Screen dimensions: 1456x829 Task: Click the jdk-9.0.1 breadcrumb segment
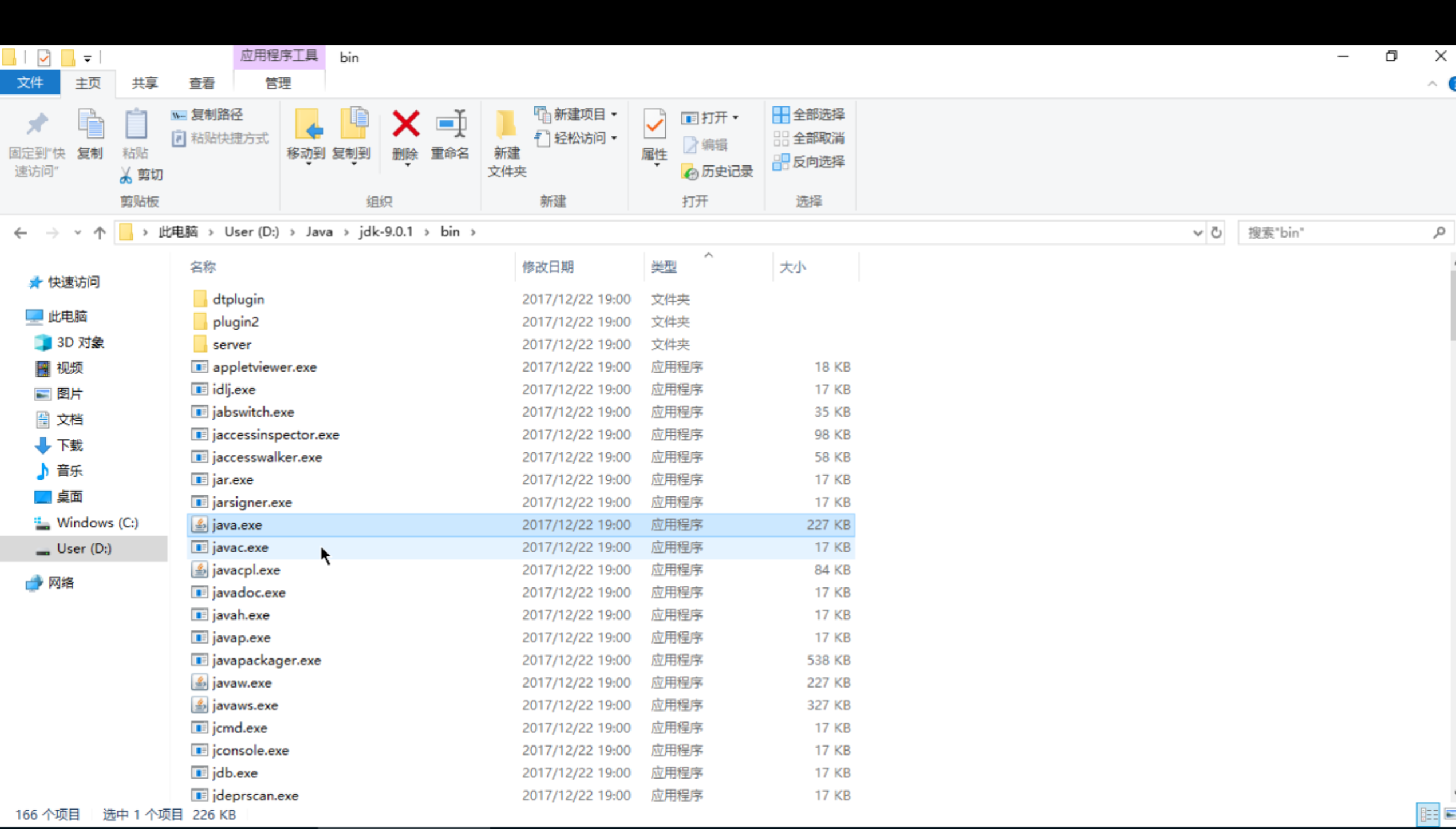coord(385,232)
